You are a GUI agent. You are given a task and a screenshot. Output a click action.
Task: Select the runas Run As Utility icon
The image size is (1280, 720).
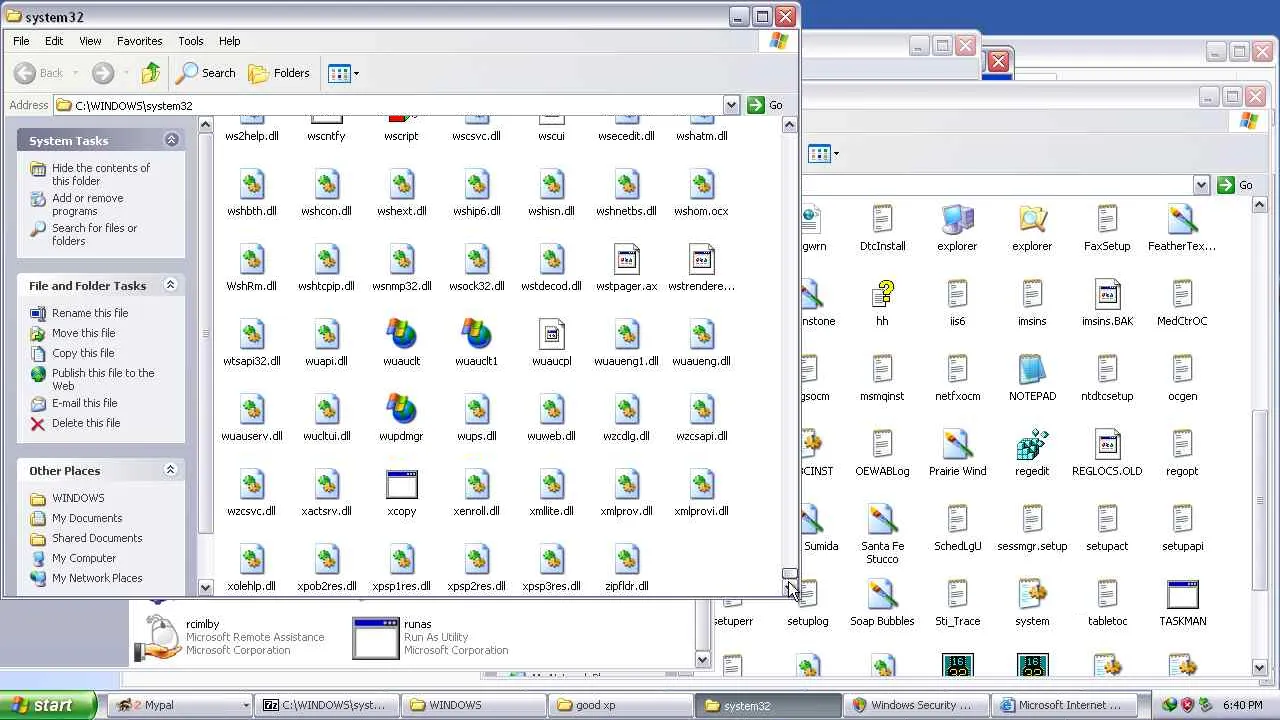coord(376,637)
